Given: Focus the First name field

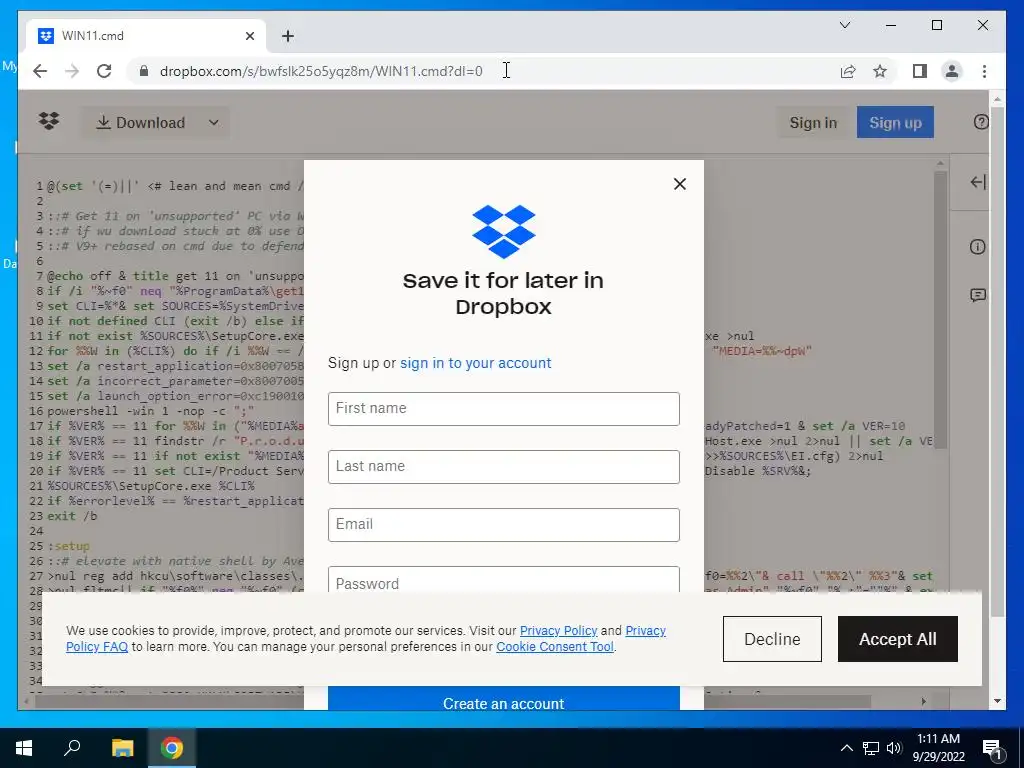Looking at the screenshot, I should (x=504, y=409).
